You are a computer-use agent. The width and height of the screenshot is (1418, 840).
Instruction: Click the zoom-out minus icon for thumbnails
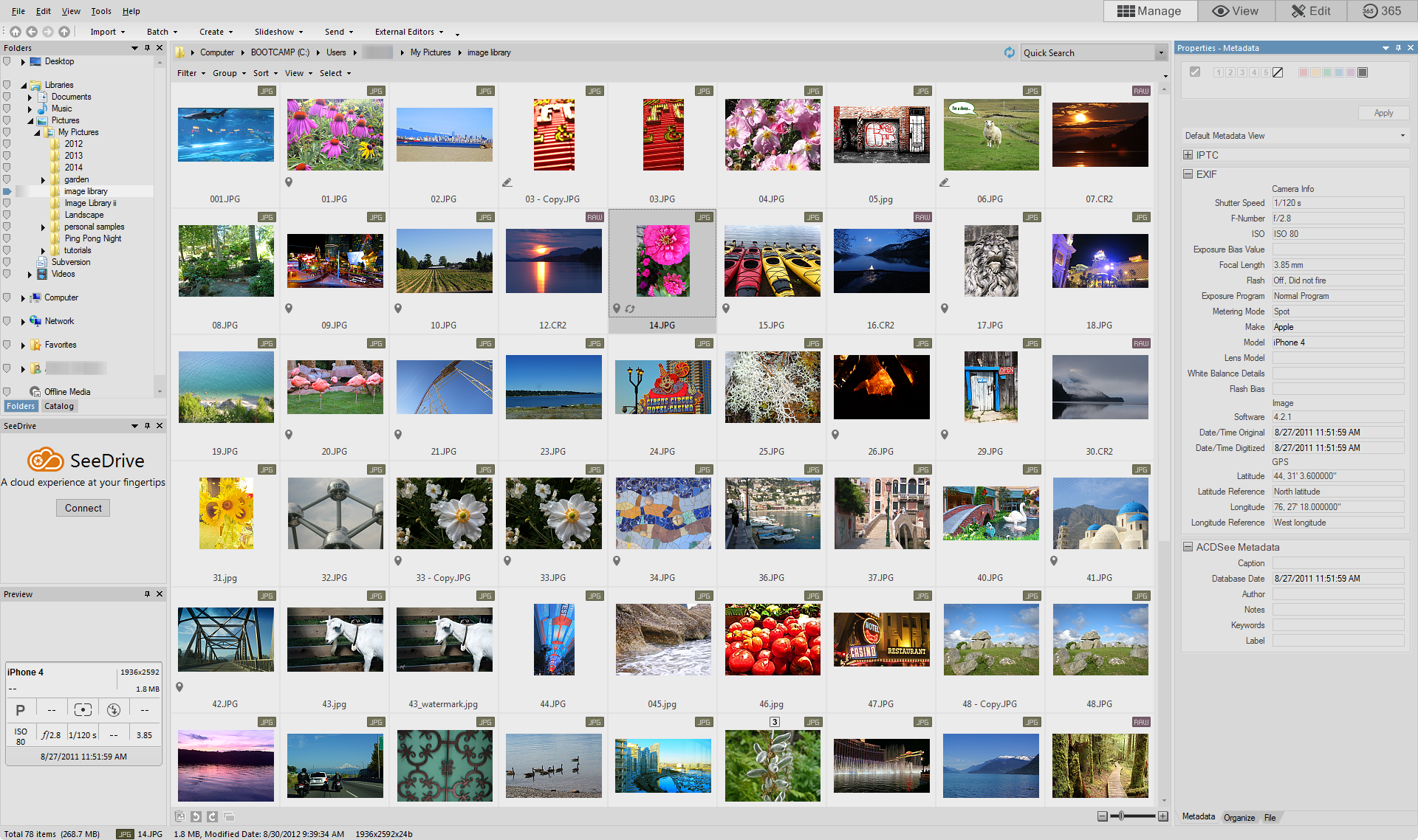(x=1102, y=816)
